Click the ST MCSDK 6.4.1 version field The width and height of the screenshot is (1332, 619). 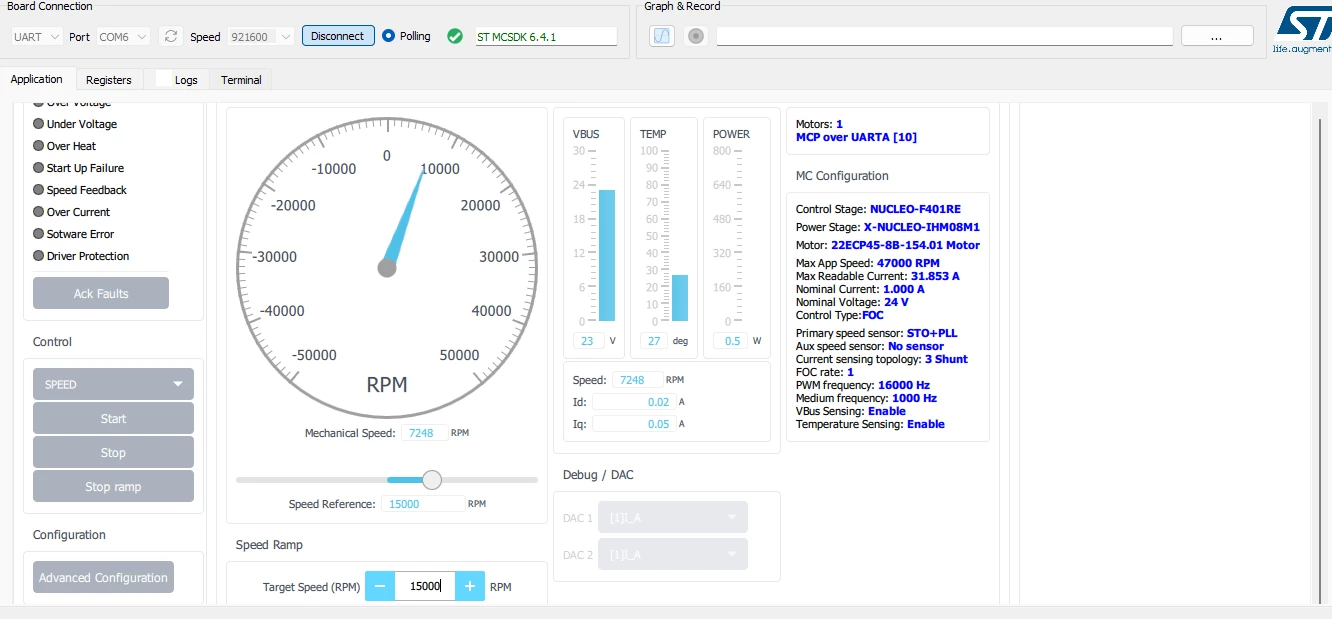[545, 36]
